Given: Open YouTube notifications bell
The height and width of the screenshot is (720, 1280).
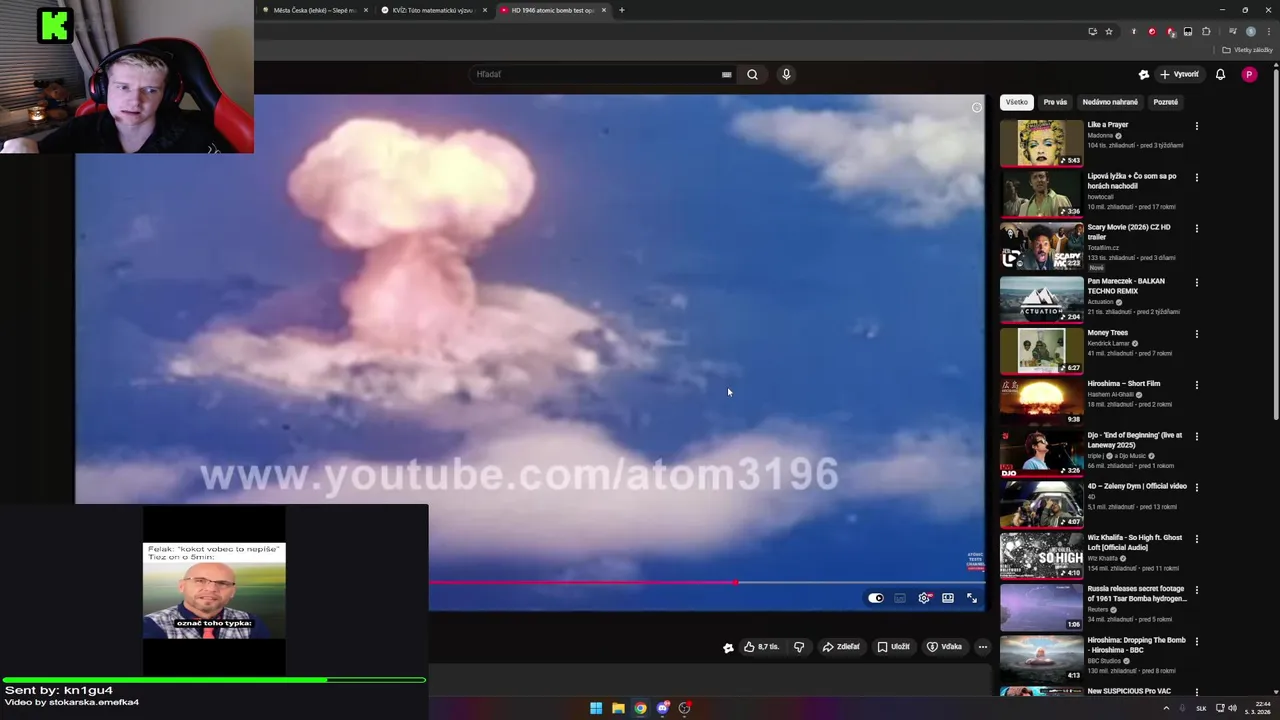Looking at the screenshot, I should pyautogui.click(x=1220, y=74).
